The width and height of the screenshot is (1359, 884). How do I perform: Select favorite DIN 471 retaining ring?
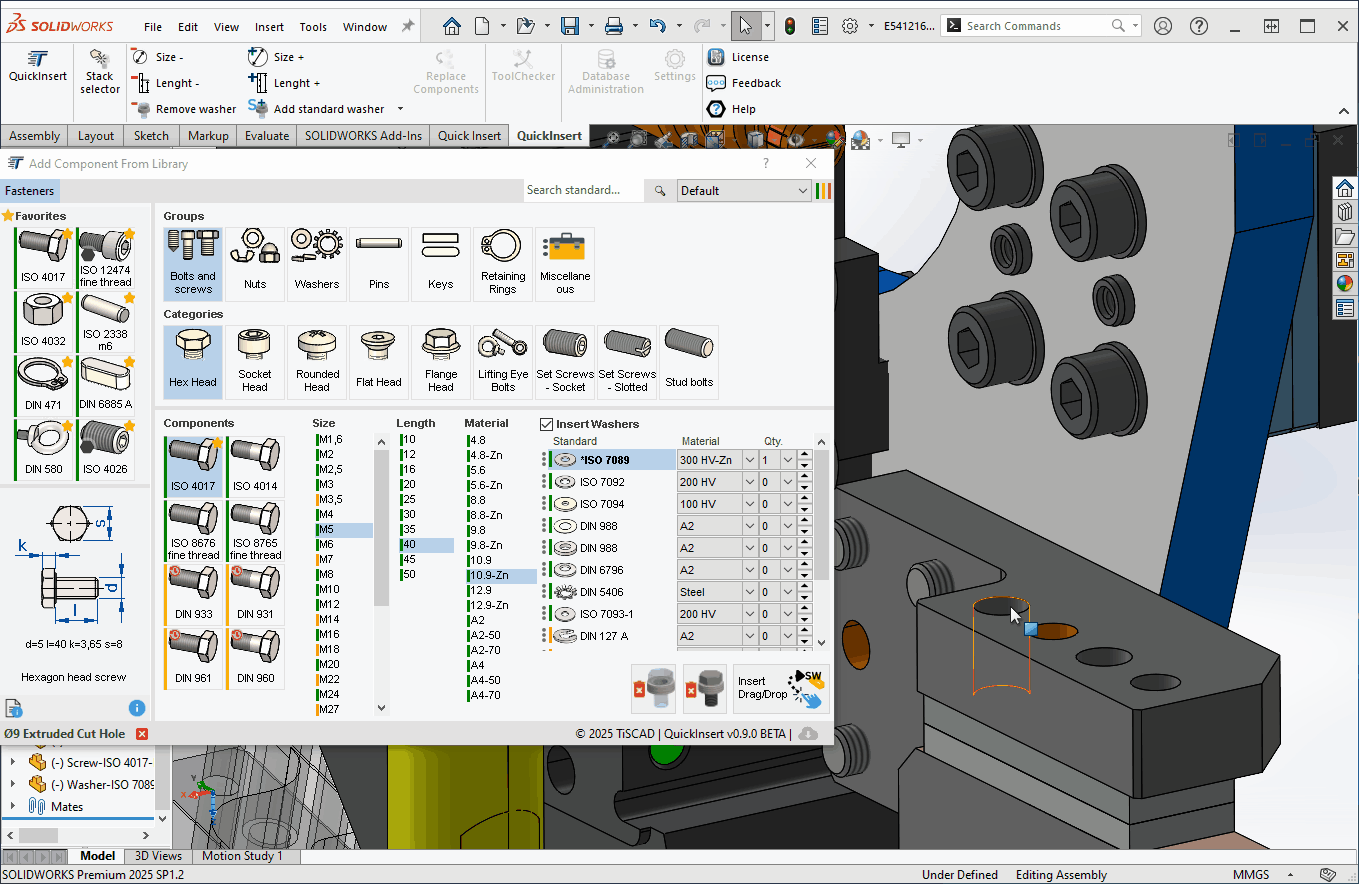point(44,384)
